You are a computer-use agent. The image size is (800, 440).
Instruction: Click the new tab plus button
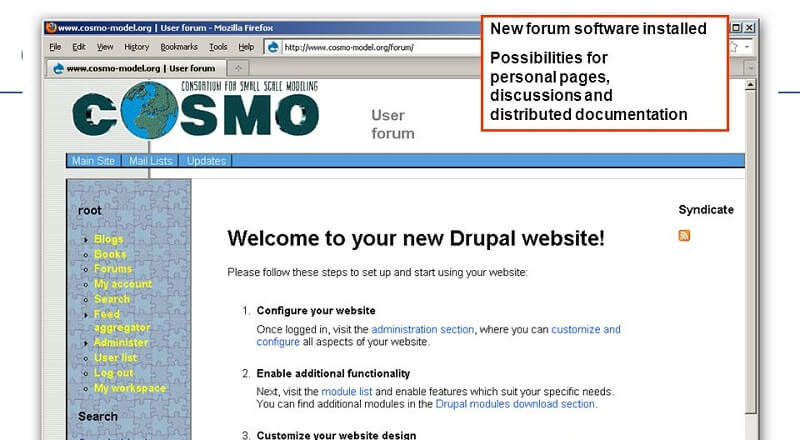coord(238,67)
